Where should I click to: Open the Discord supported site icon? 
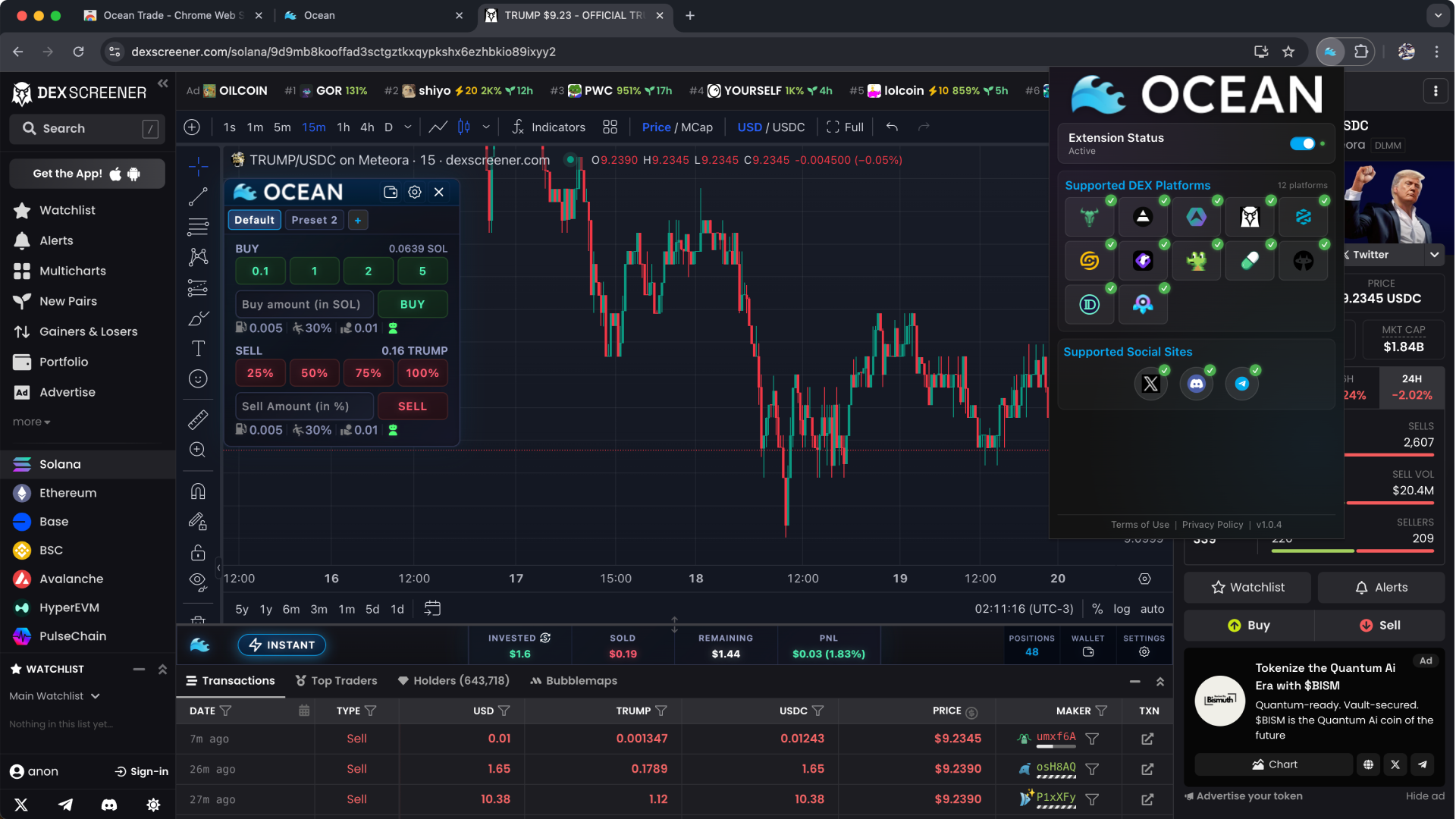1196,384
